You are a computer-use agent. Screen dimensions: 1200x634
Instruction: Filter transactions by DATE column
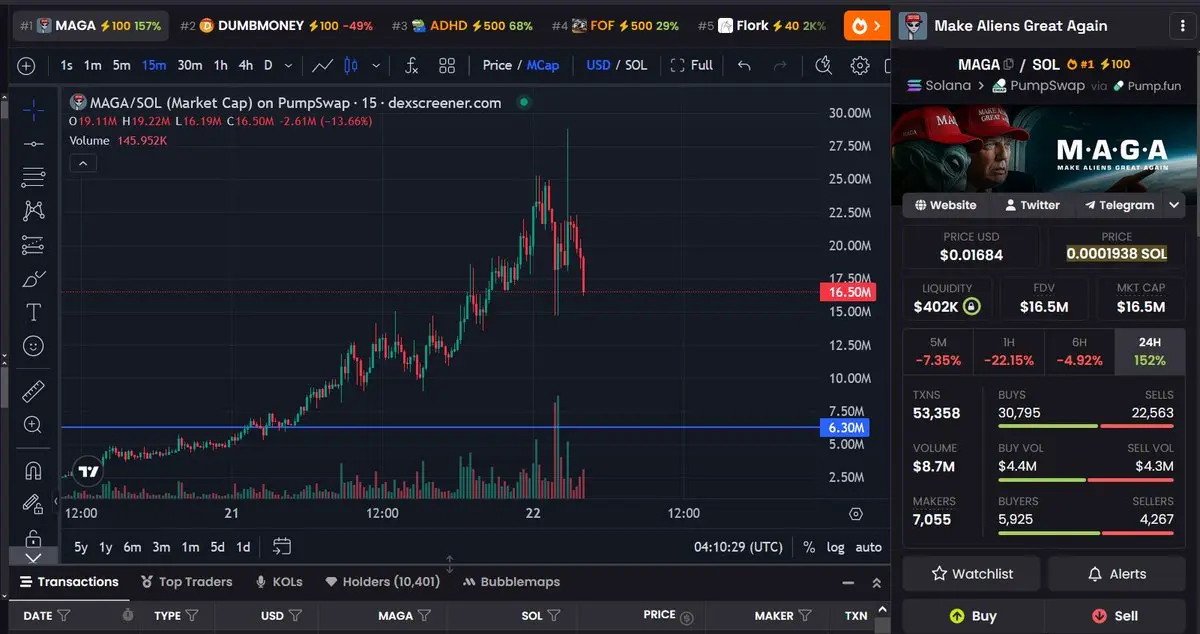tap(64, 616)
